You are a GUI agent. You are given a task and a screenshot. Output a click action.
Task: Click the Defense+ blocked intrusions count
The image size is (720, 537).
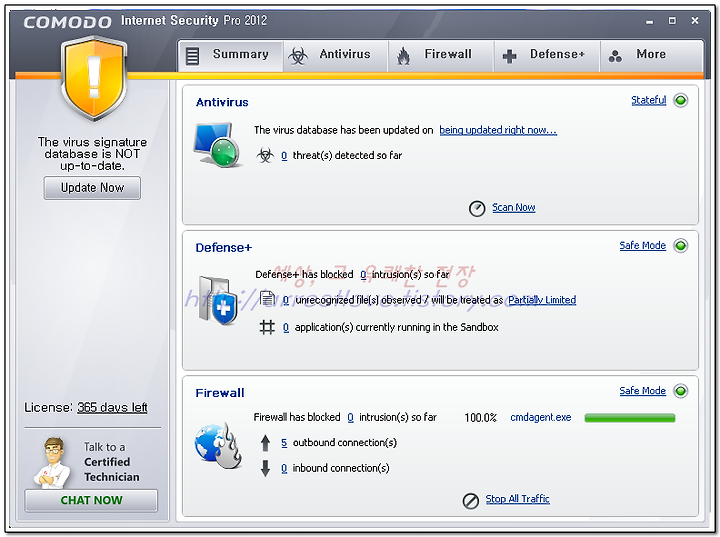pyautogui.click(x=363, y=275)
